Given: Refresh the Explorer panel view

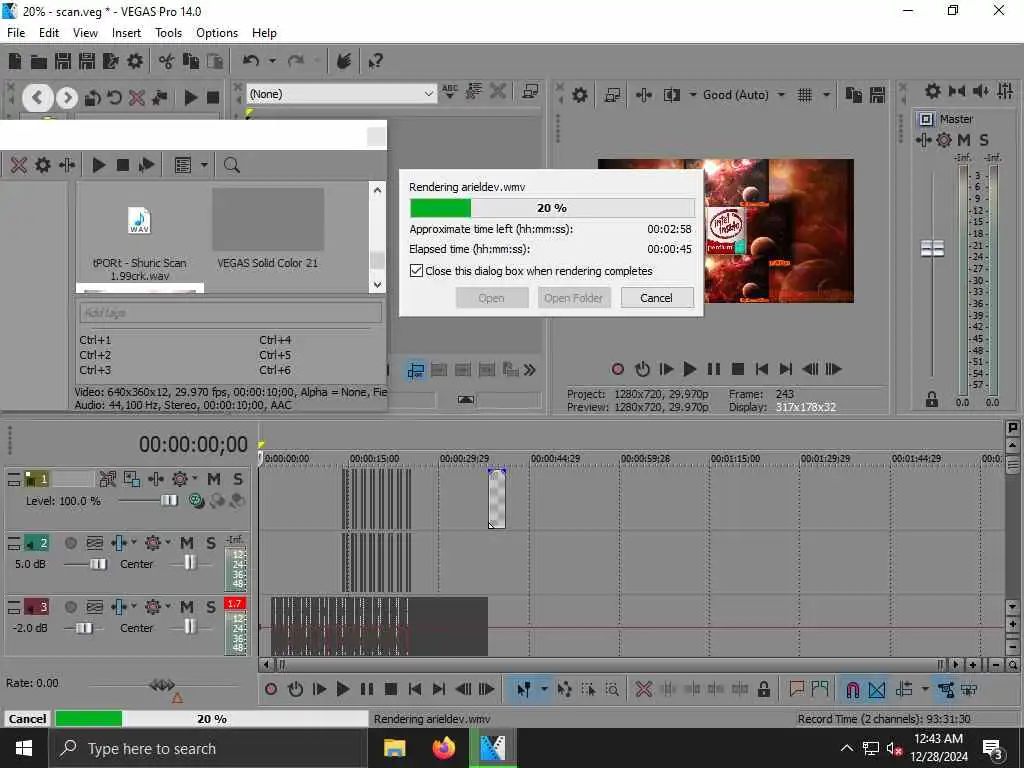Looking at the screenshot, I should pyautogui.click(x=114, y=98).
